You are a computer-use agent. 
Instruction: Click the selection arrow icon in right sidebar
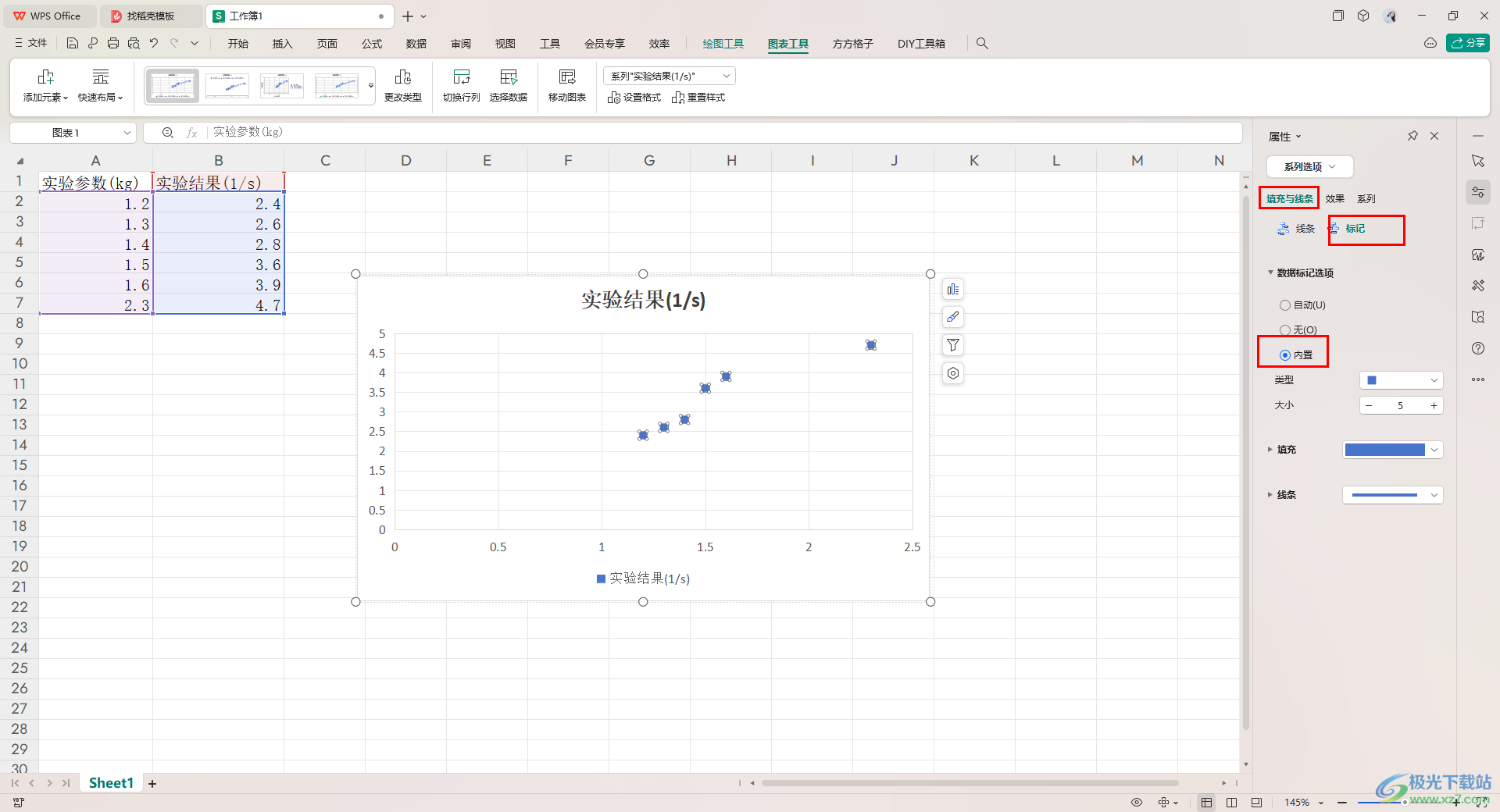tap(1478, 161)
